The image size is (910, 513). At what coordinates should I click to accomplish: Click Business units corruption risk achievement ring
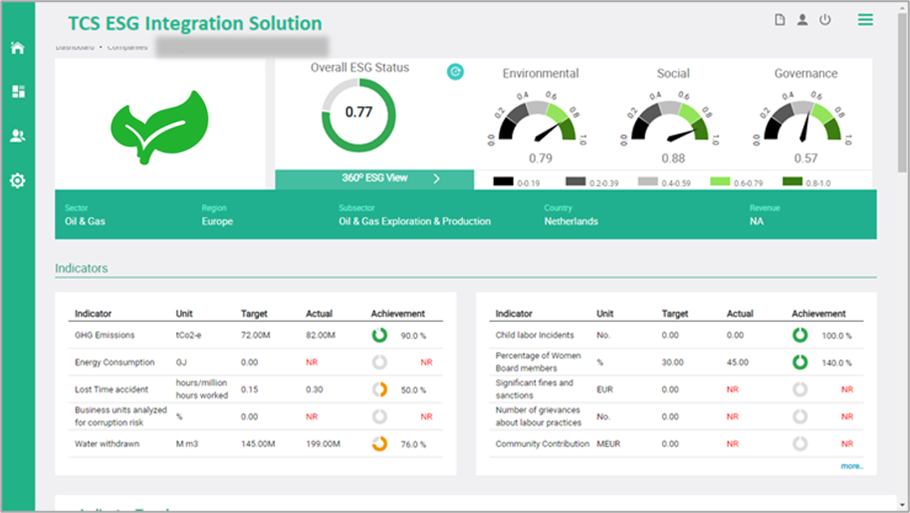click(380, 417)
